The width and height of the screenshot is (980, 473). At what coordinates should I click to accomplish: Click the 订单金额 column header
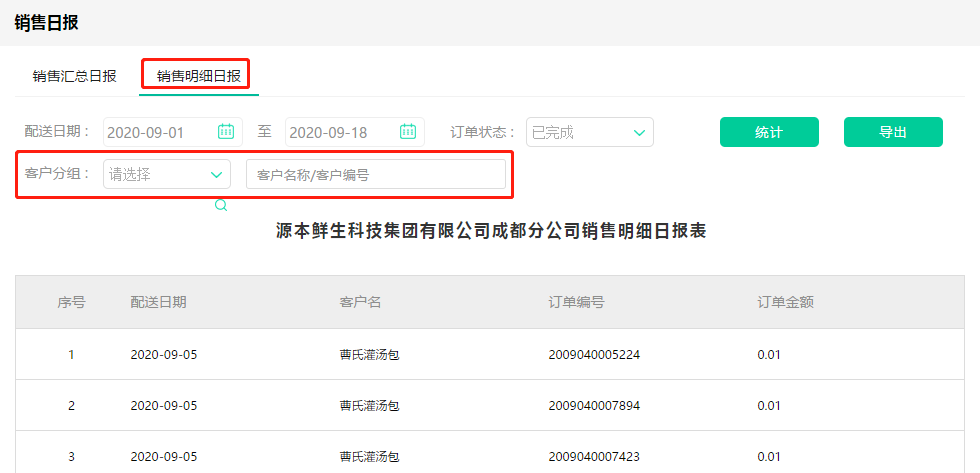(785, 302)
